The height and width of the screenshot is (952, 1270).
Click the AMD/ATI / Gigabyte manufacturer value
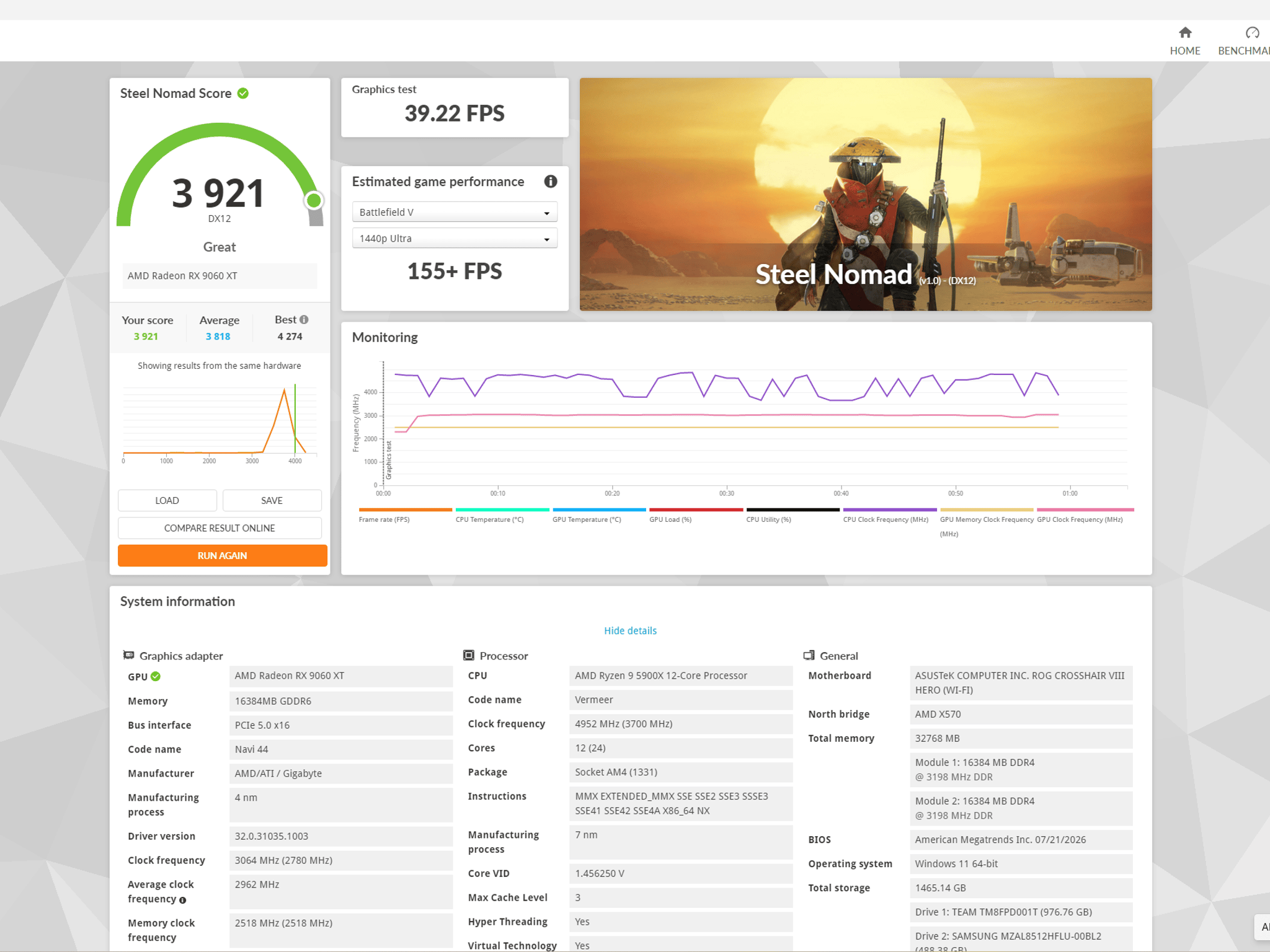tap(341, 773)
